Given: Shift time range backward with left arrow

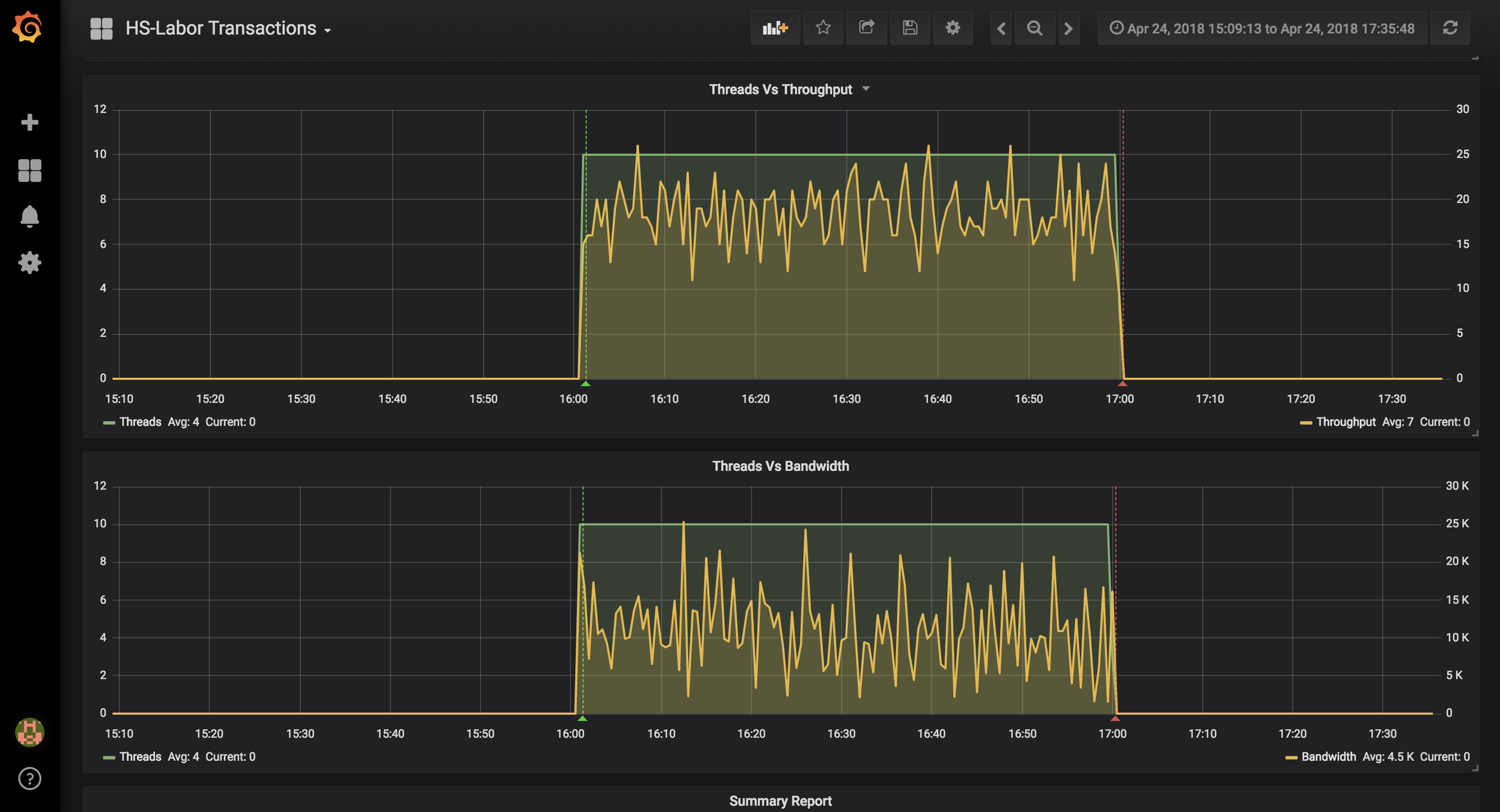Looking at the screenshot, I should coord(1001,29).
